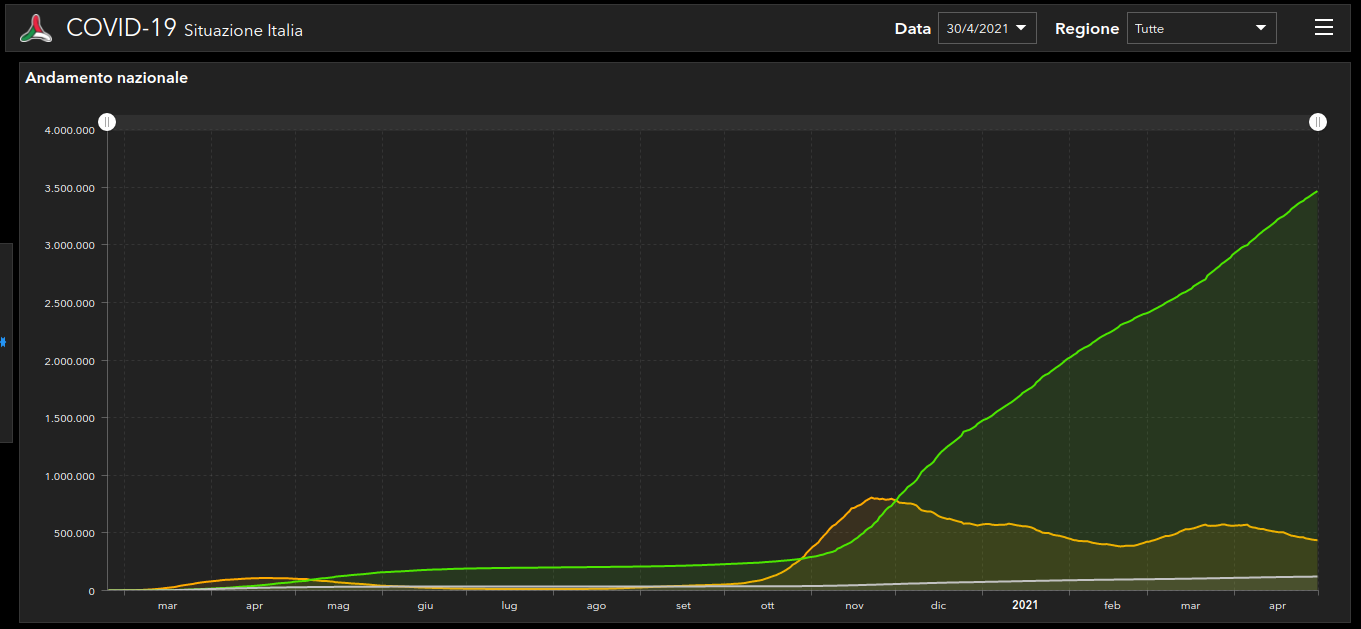
Task: Open the hamburger menu
Action: click(1323, 28)
